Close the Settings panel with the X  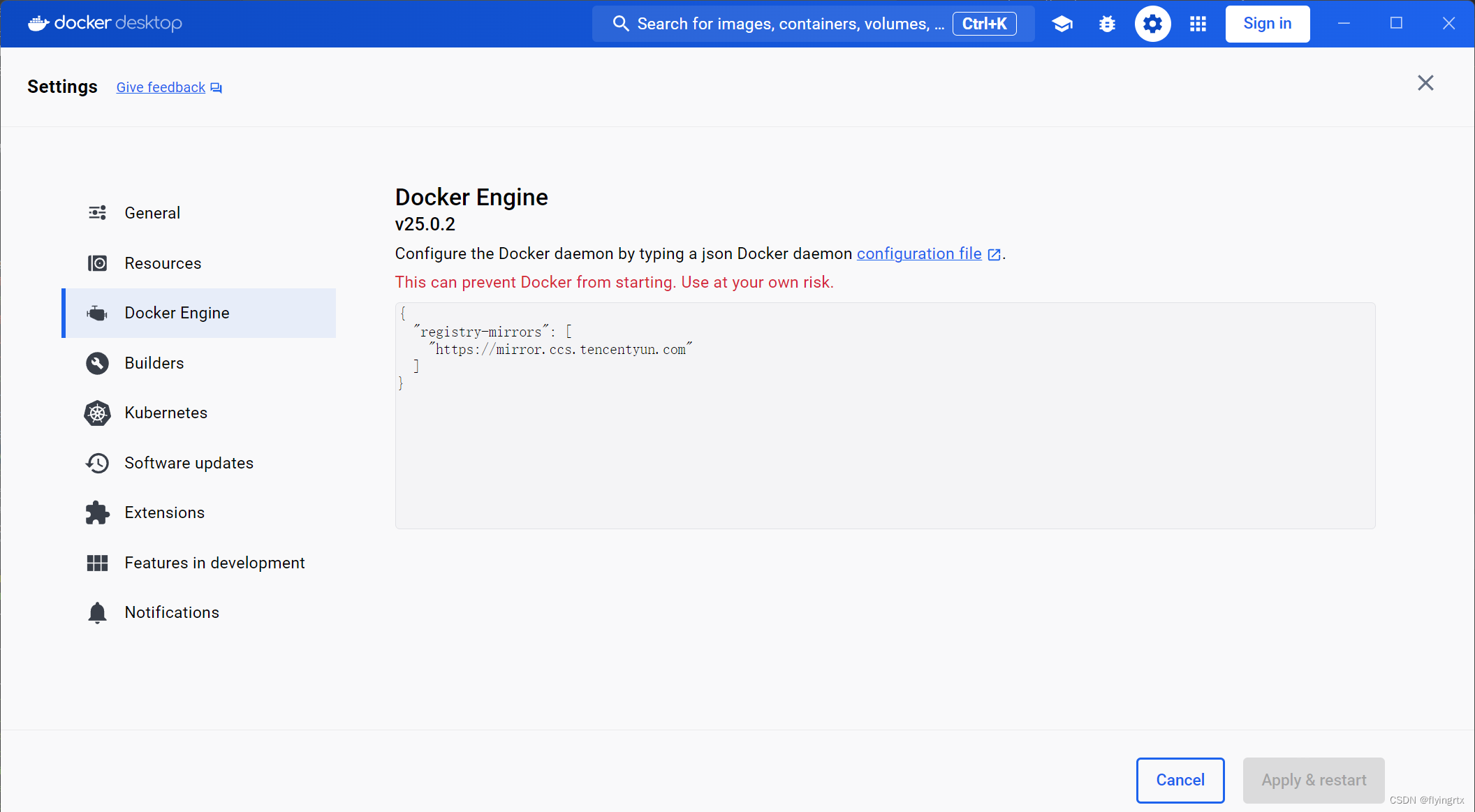click(x=1425, y=82)
